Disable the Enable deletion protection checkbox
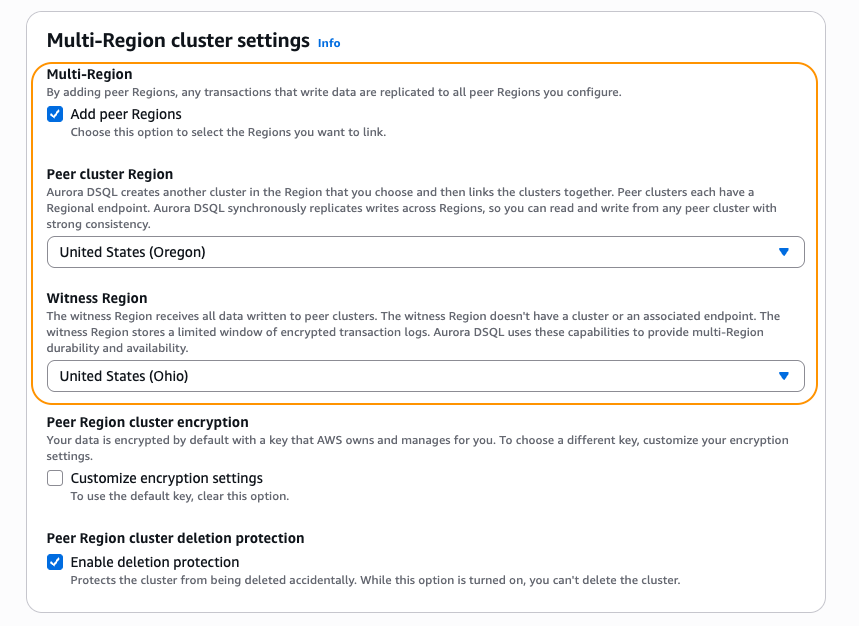 click(55, 562)
